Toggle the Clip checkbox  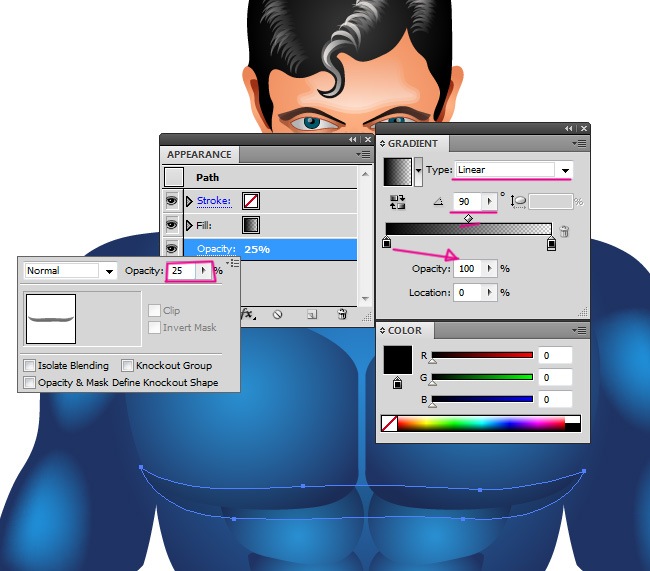coord(154,310)
